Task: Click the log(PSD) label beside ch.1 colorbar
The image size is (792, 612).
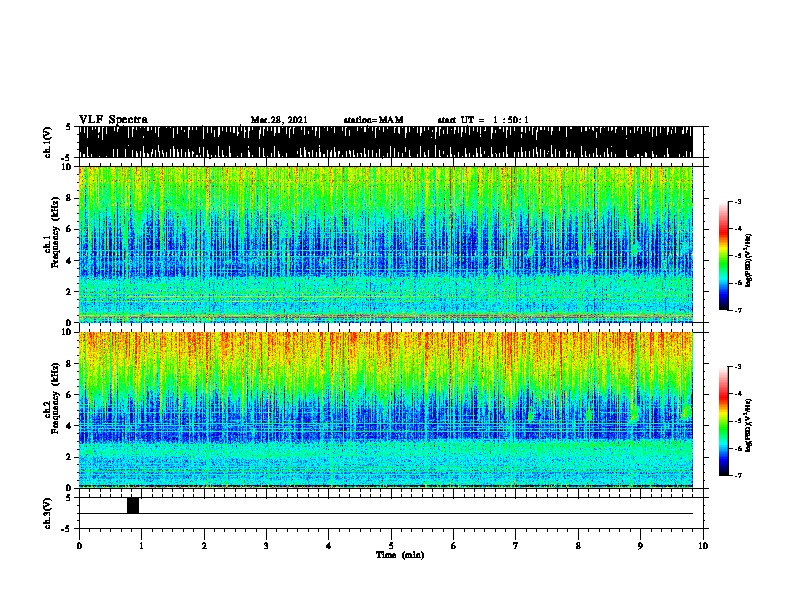Action: pyautogui.click(x=749, y=261)
